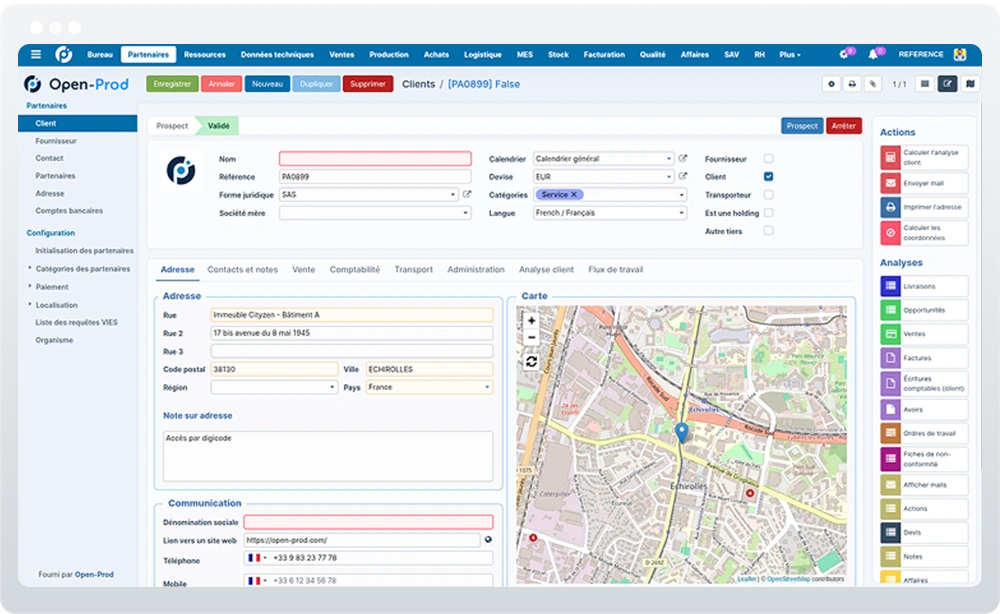Screen dimensions: 1000x614
Task: Expand the Pays France dropdown
Action: pyautogui.click(x=429, y=387)
